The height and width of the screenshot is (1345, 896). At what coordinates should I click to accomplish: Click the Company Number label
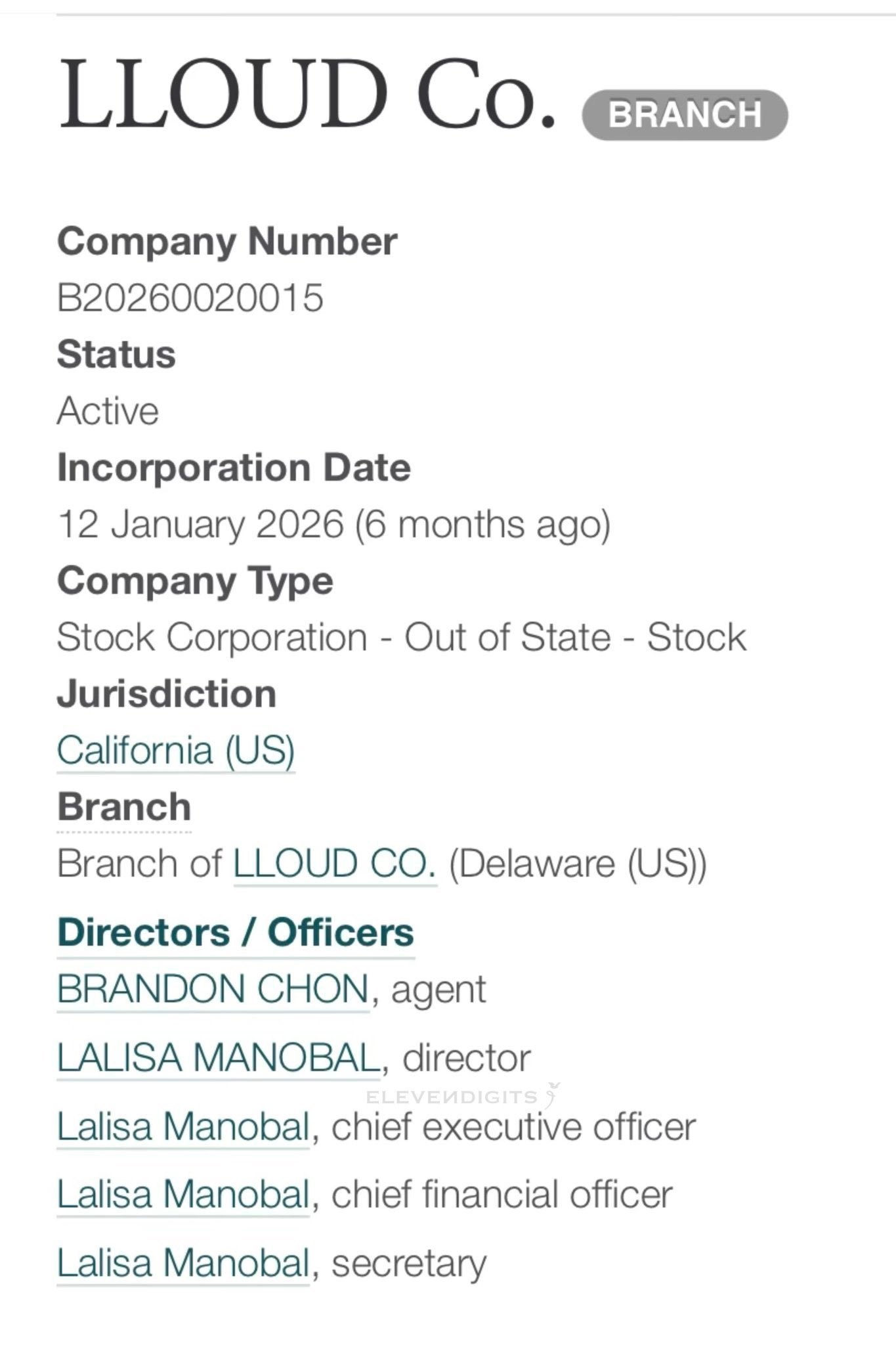pos(227,242)
